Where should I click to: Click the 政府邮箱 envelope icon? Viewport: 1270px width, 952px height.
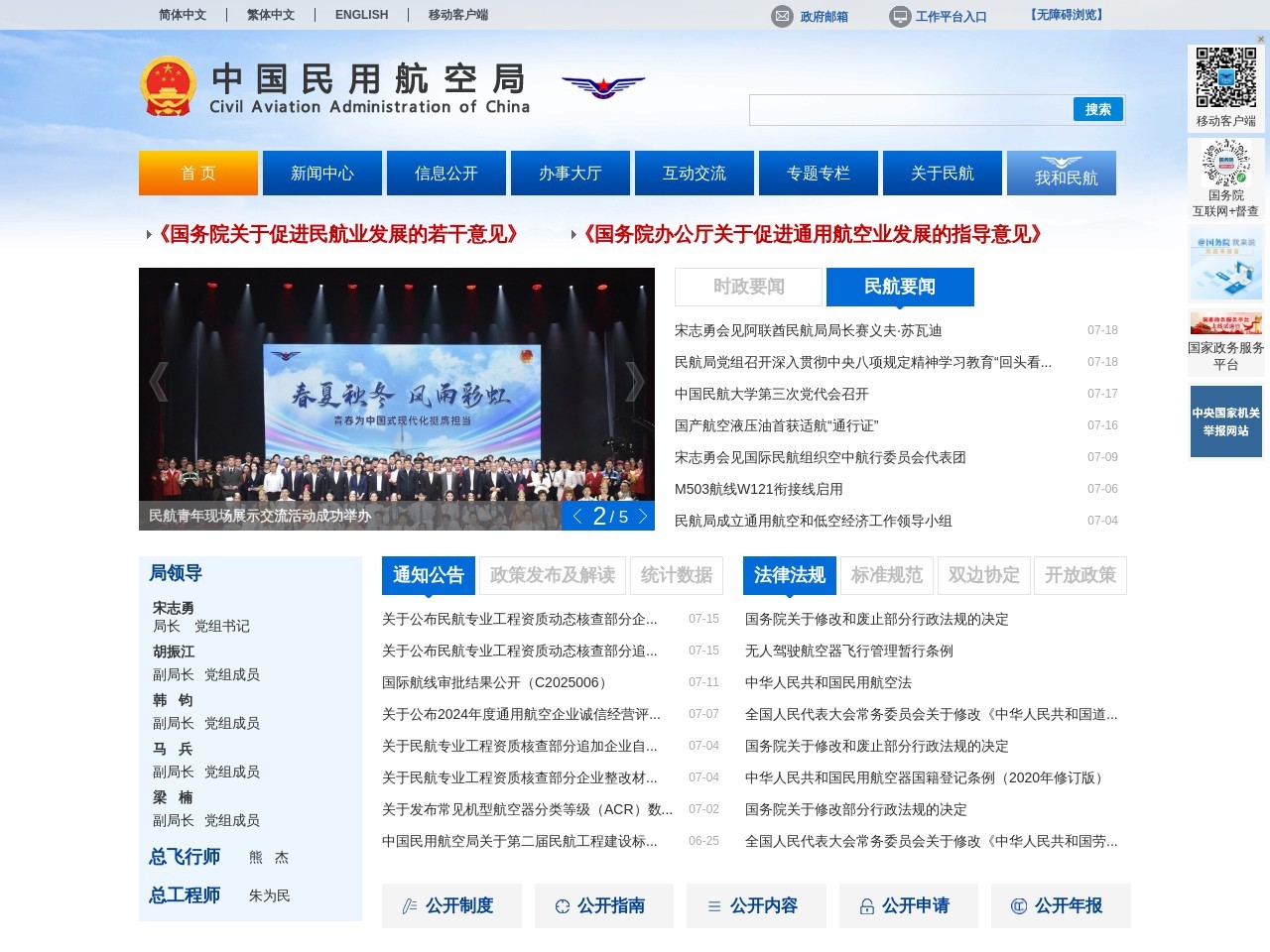tap(781, 16)
